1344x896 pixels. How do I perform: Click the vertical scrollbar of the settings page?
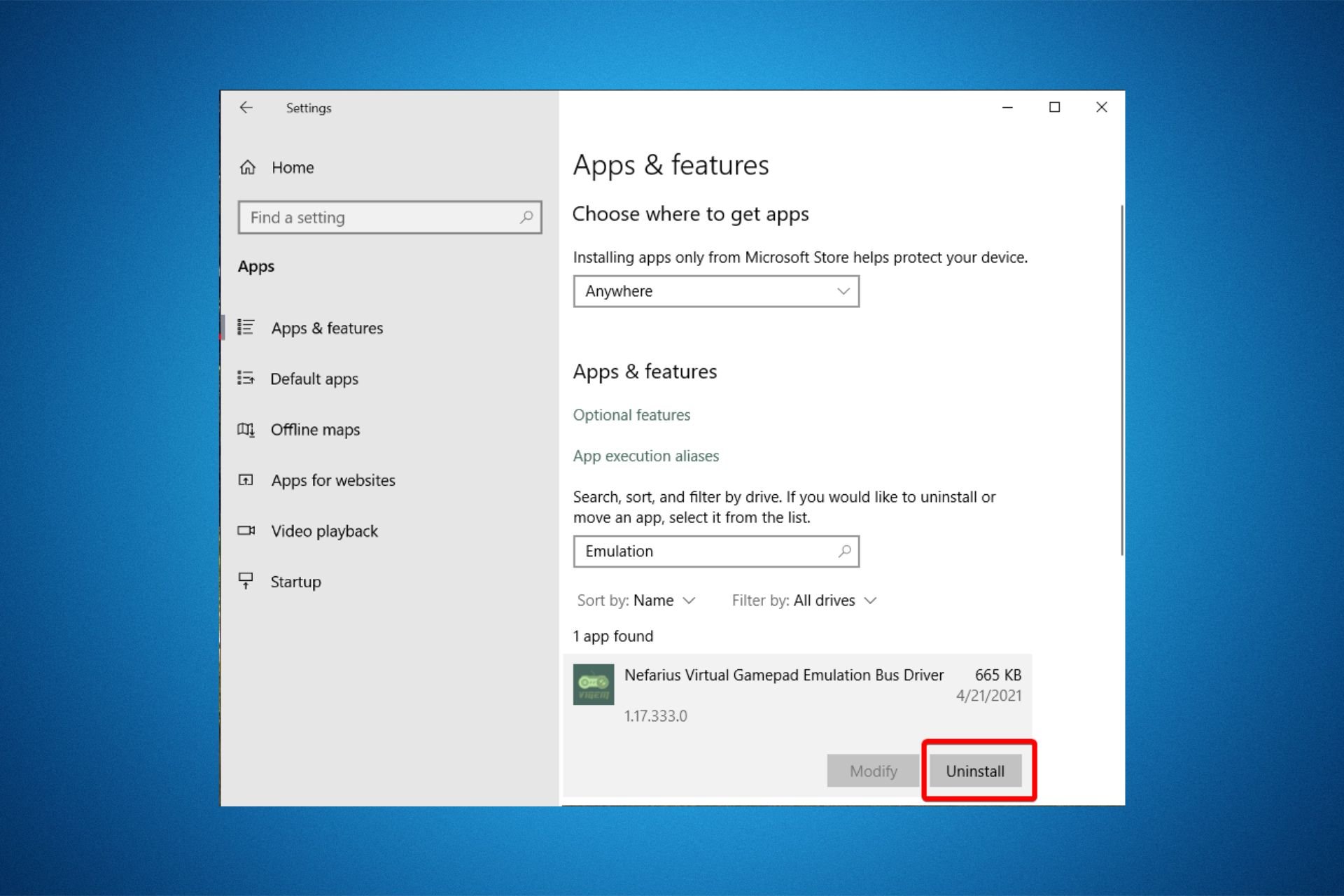pos(1121,380)
